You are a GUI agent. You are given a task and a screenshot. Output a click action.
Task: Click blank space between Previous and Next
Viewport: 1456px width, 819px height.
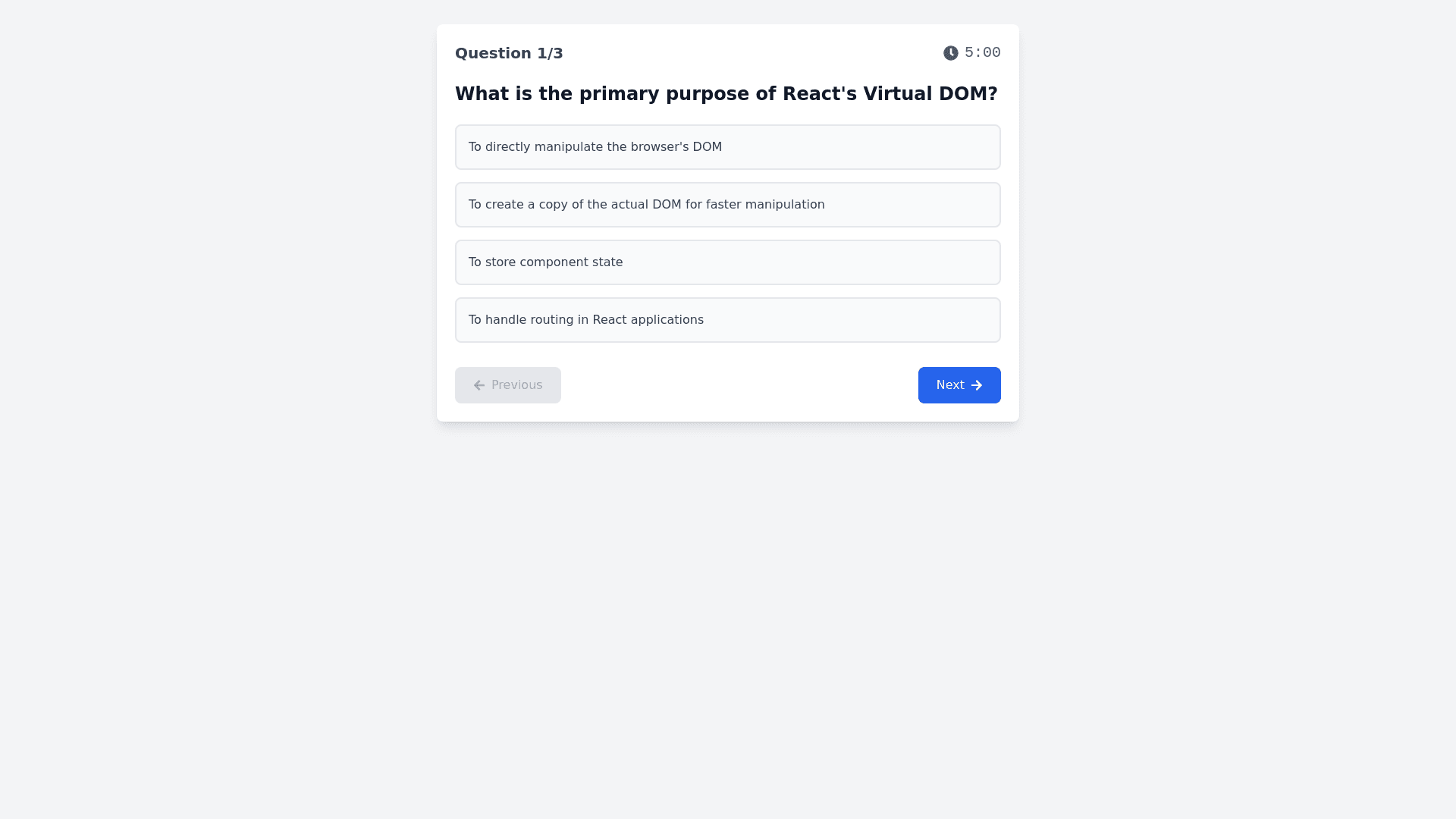tap(739, 385)
